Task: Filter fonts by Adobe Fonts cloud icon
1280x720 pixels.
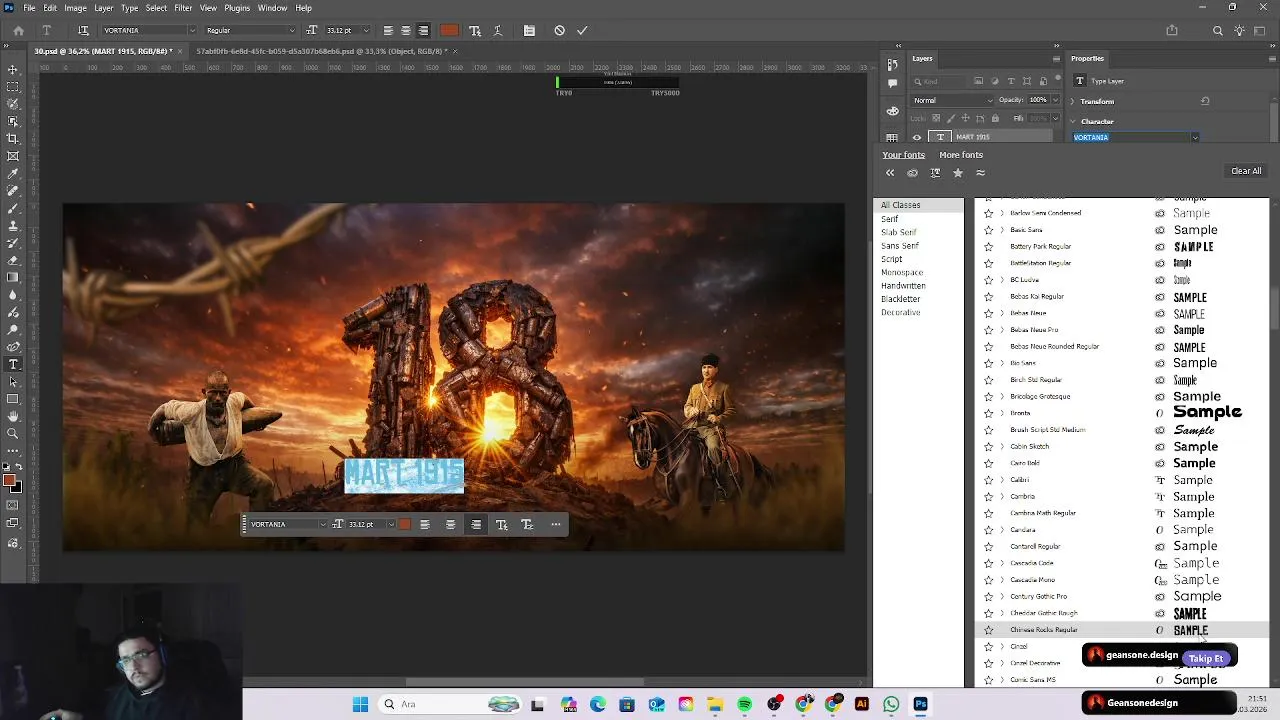Action: point(912,173)
